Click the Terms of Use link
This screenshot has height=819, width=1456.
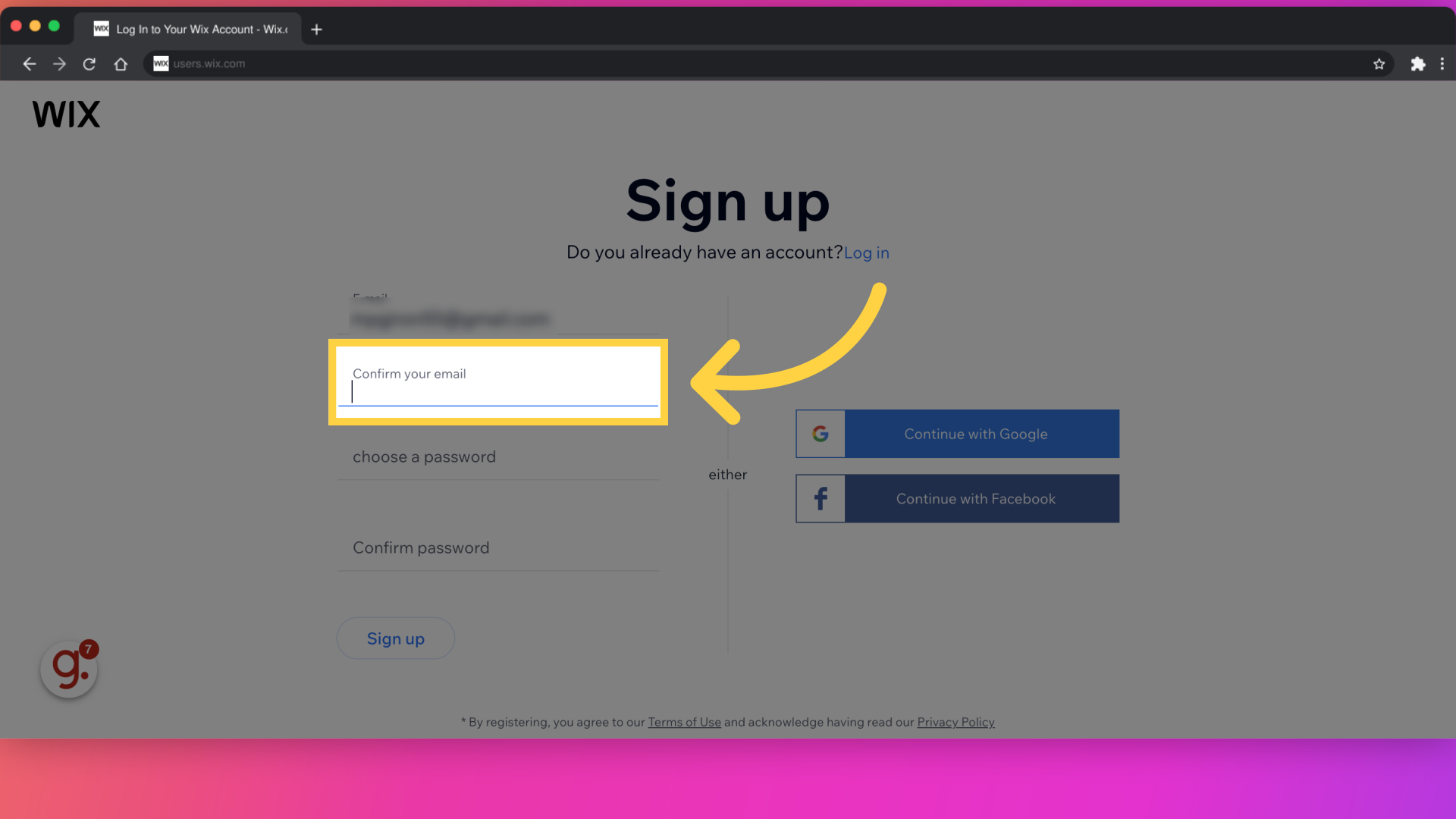click(x=683, y=722)
